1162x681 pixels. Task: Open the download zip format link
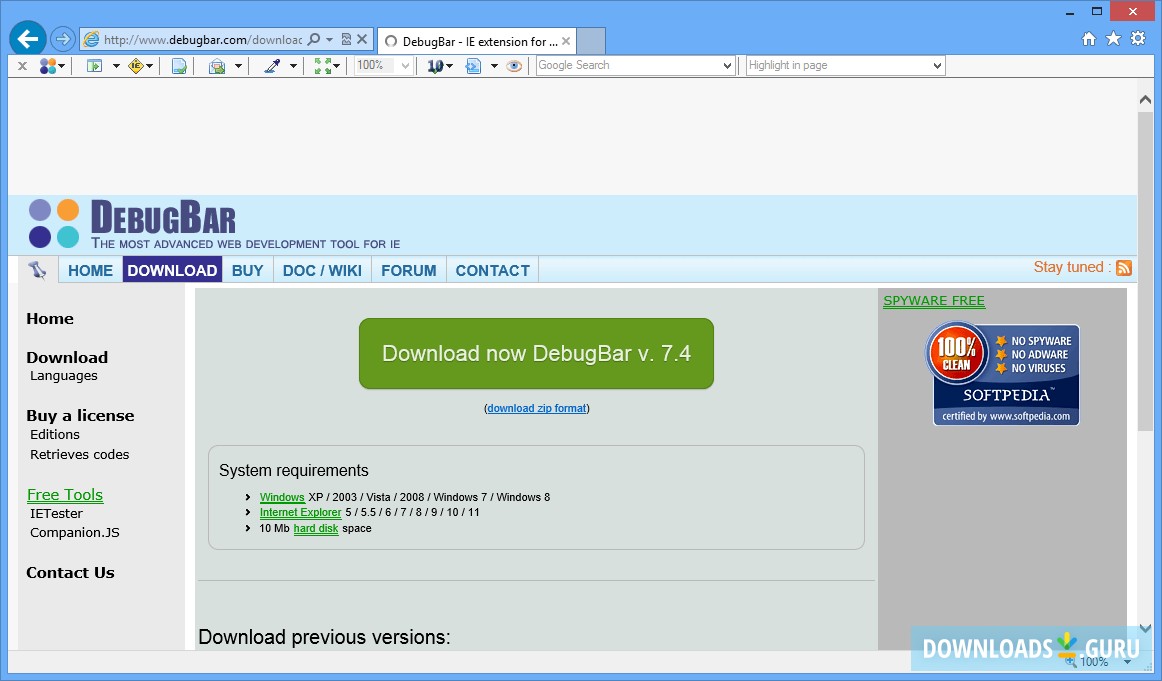coord(536,408)
